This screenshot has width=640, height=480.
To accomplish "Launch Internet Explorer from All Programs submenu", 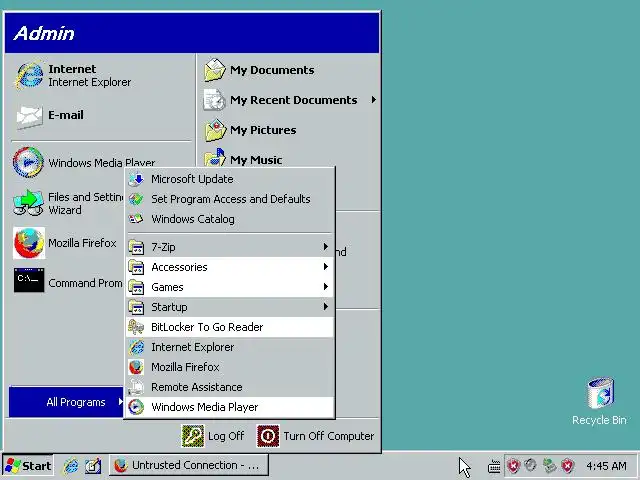I will coord(230,347).
